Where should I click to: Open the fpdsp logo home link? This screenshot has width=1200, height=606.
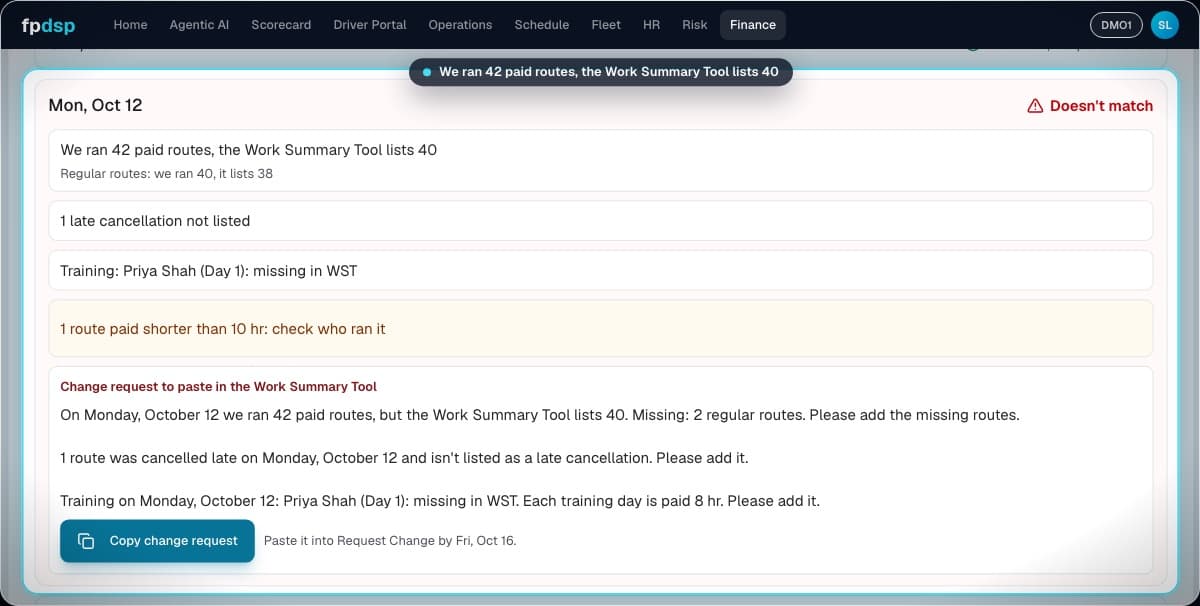point(48,25)
